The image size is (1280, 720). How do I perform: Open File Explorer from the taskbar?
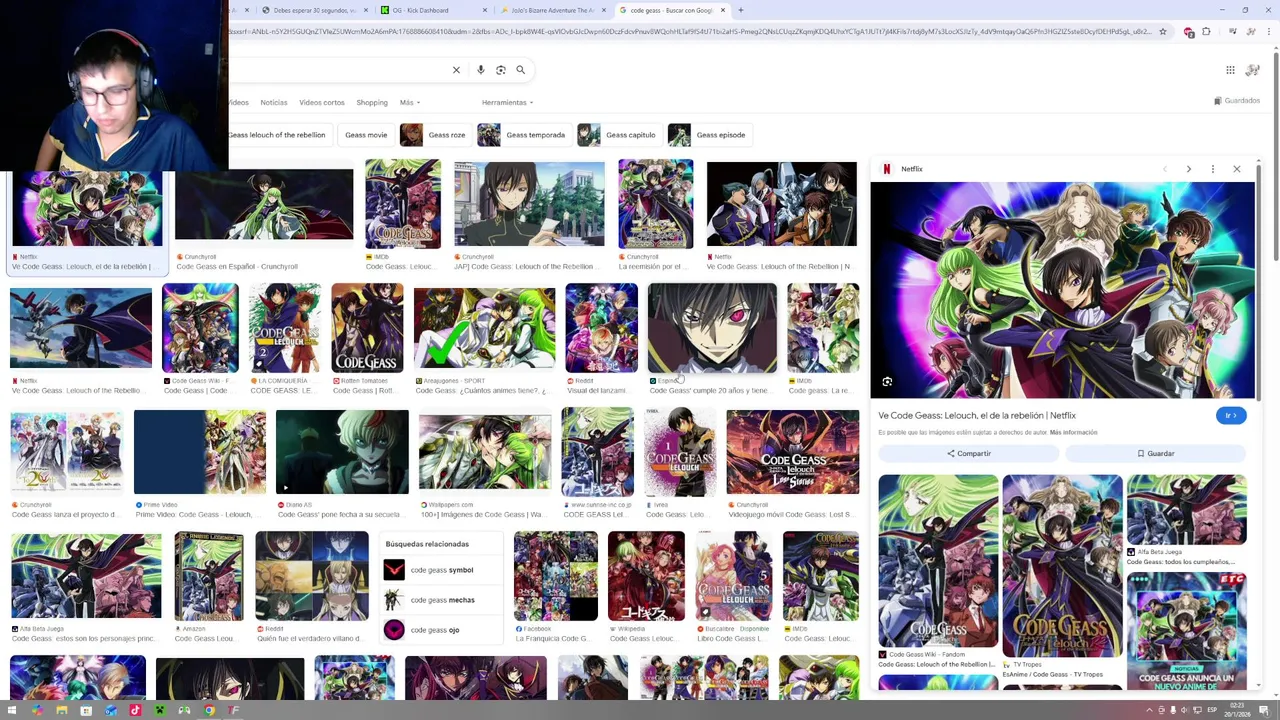tap(62, 711)
